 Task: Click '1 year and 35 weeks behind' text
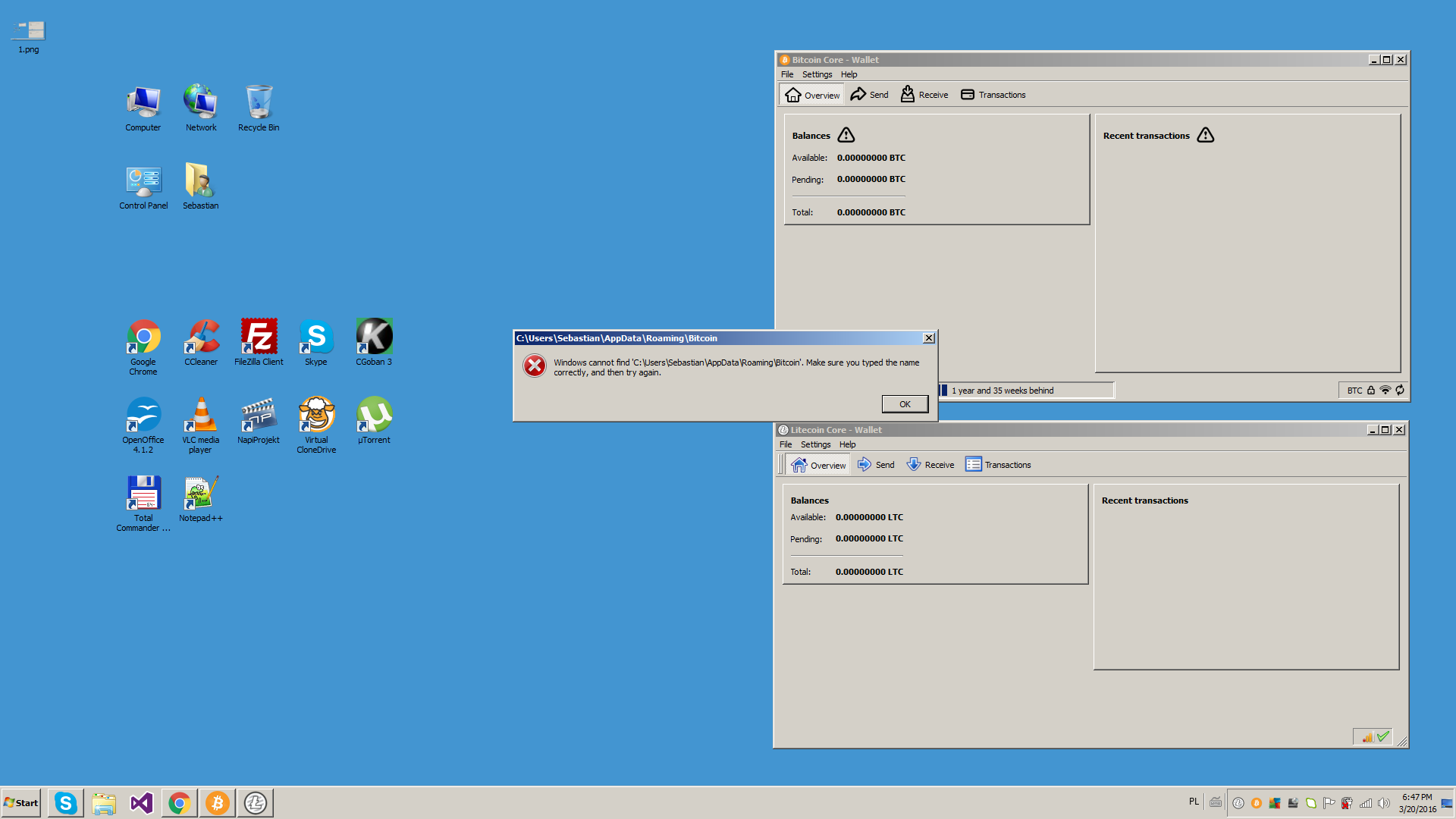pos(1003,391)
